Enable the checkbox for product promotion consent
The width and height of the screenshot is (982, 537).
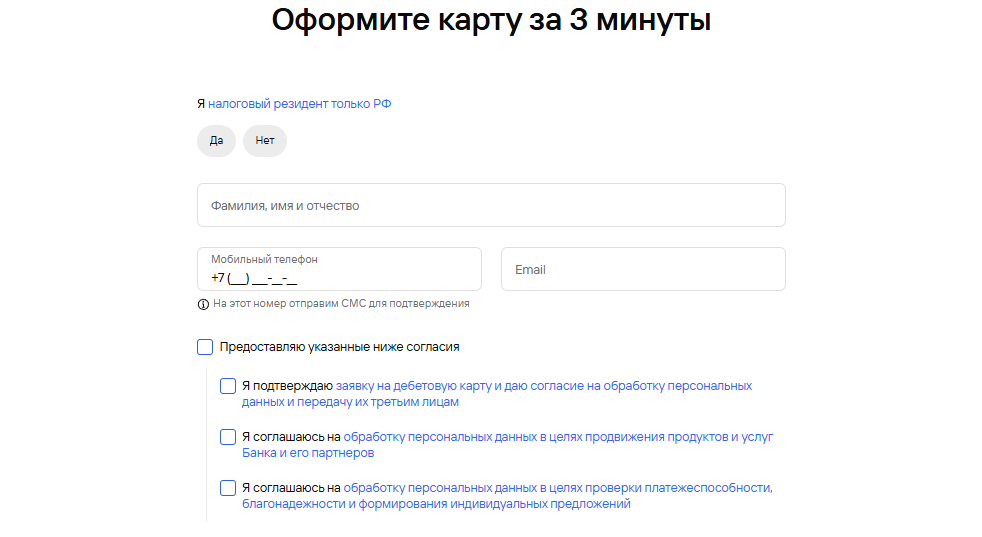coord(228,437)
